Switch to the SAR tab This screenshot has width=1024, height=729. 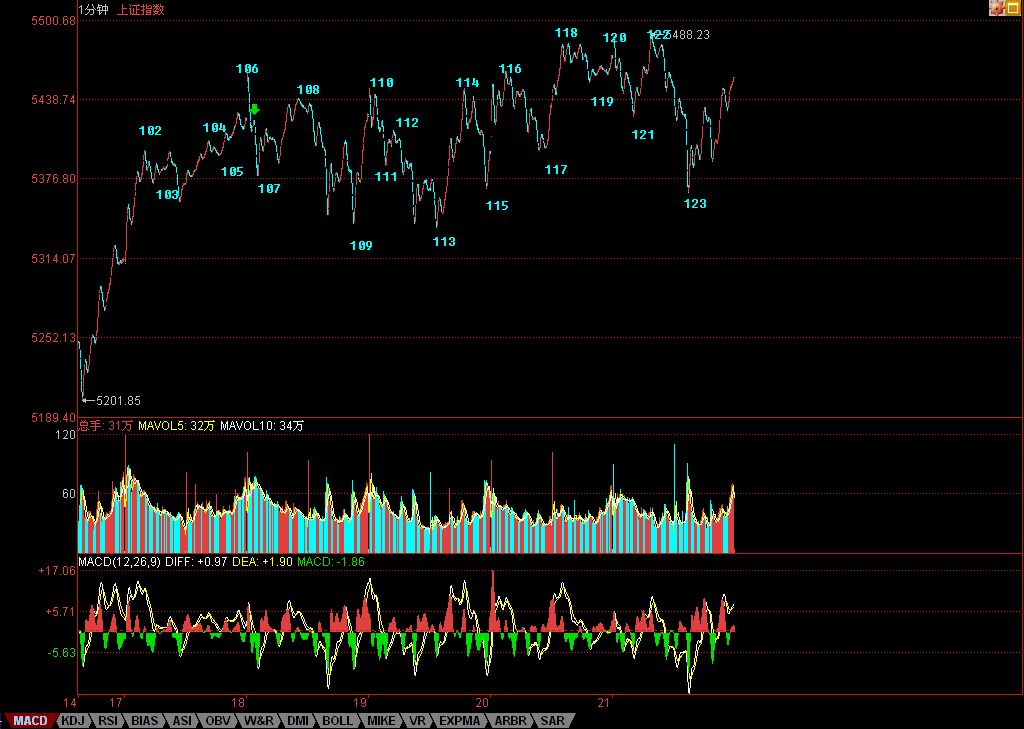(552, 720)
